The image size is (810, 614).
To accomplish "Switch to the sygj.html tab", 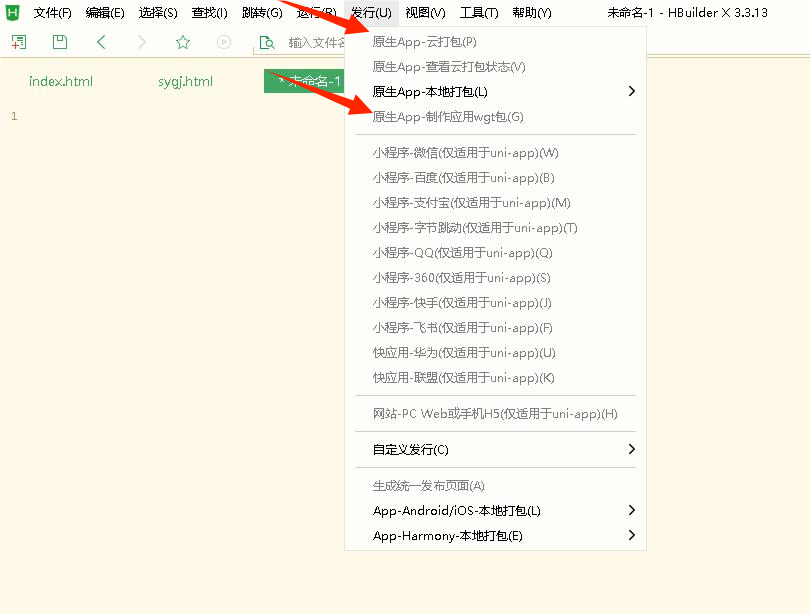I will pyautogui.click(x=185, y=81).
